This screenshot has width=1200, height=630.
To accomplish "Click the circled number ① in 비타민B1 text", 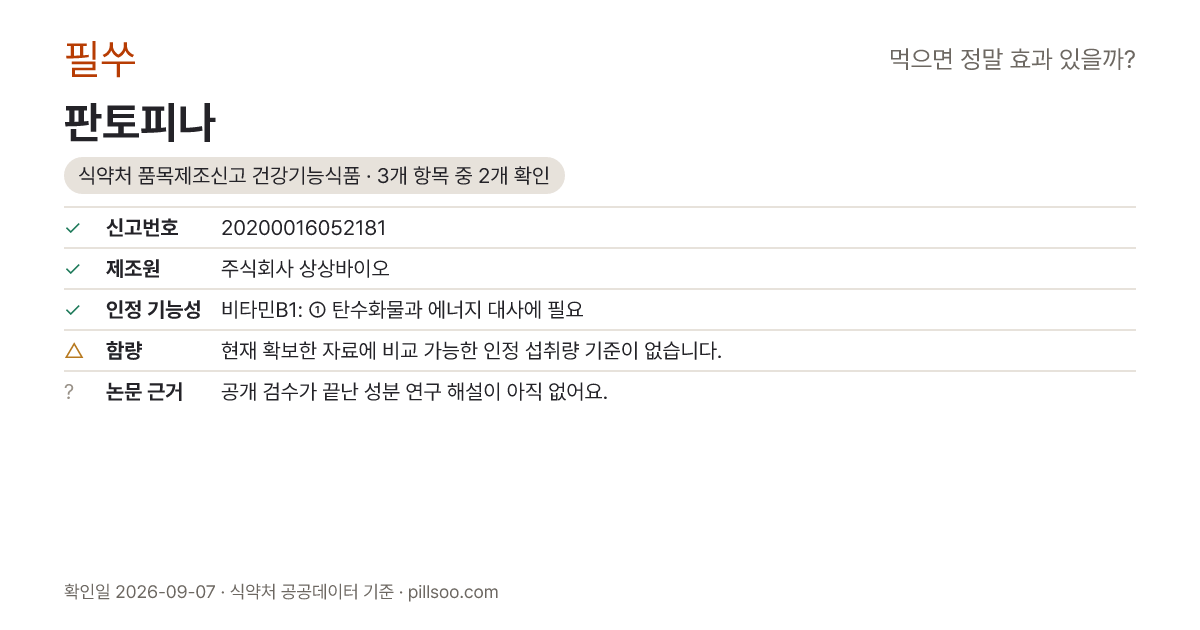I will coord(318,310).
